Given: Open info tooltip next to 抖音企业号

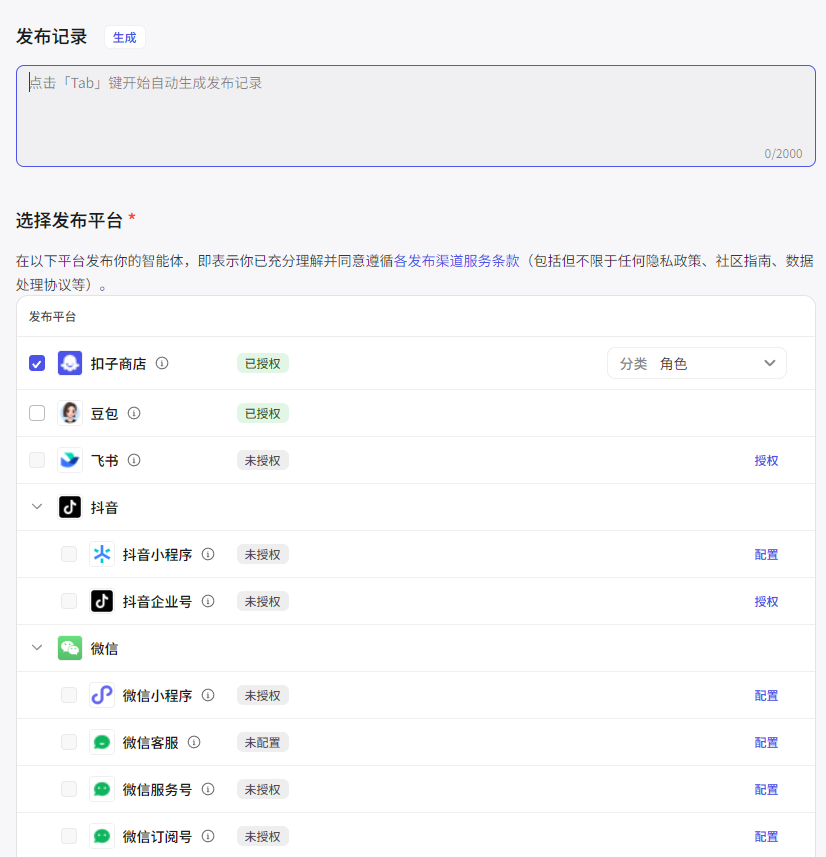Looking at the screenshot, I should [x=208, y=601].
